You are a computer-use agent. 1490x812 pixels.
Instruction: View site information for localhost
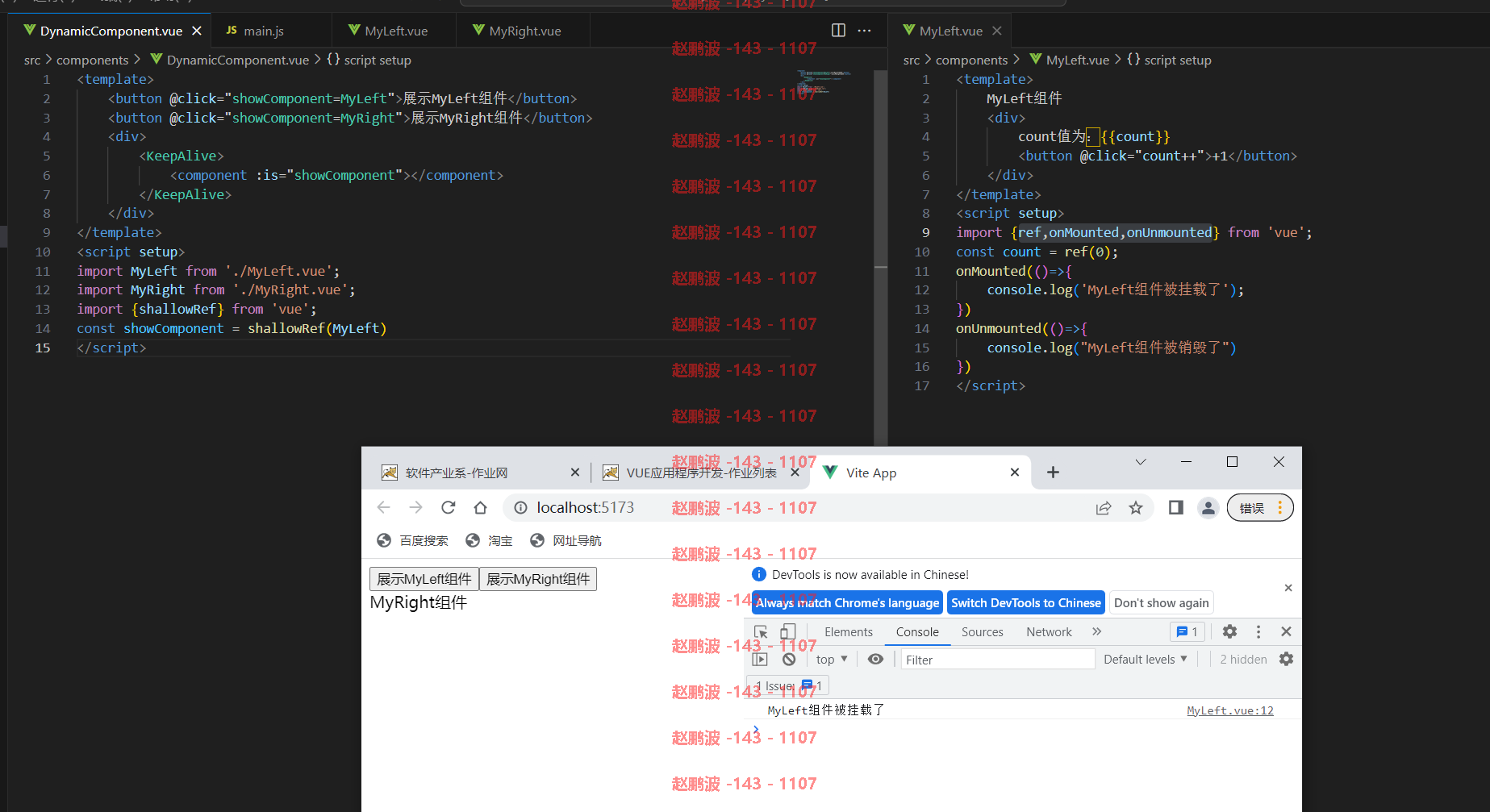(x=521, y=507)
